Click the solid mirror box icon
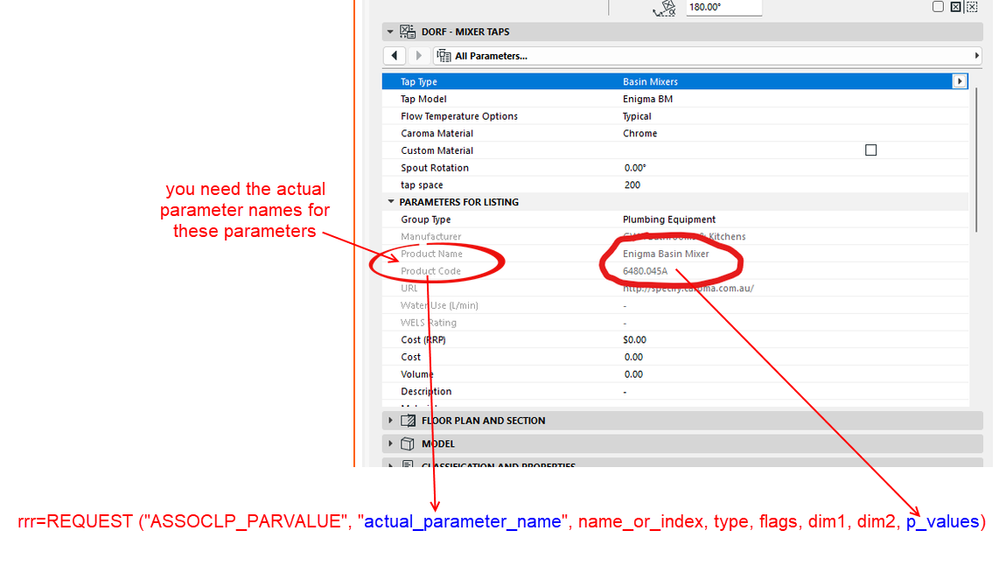Viewport: 999px width, 579px height. [956, 6]
